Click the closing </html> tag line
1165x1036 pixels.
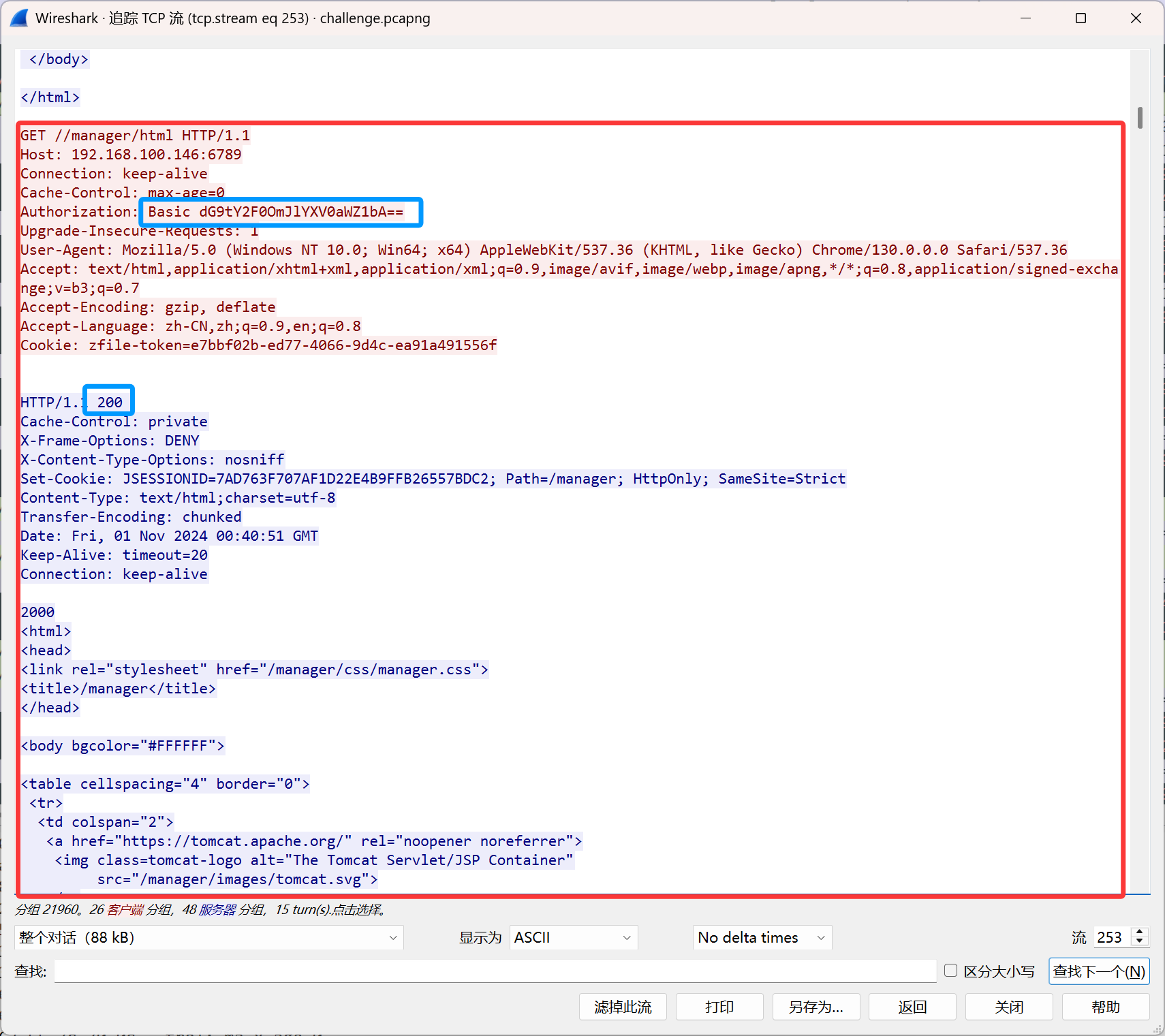(50, 97)
